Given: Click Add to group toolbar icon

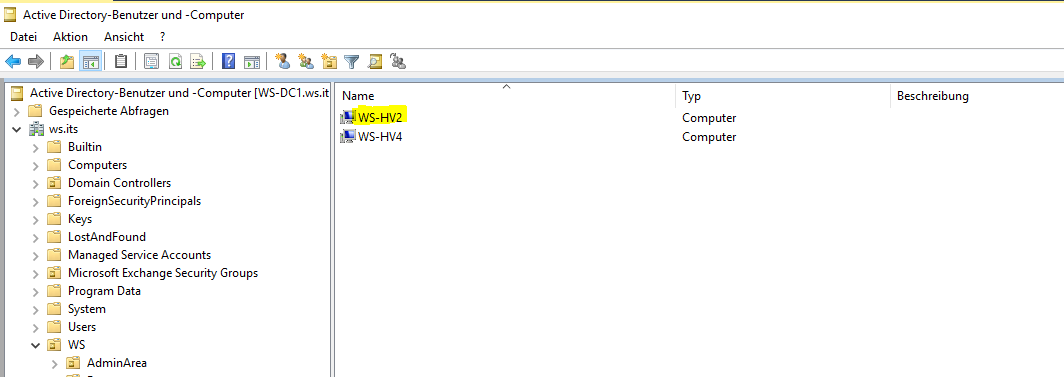Looking at the screenshot, I should (x=398, y=62).
